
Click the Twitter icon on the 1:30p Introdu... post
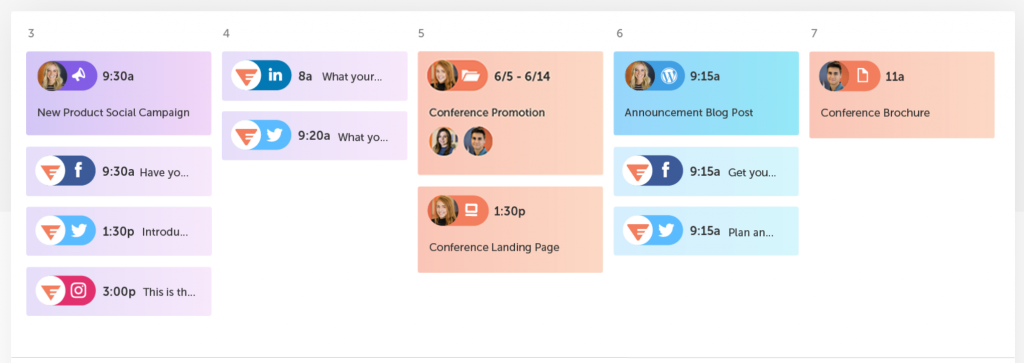click(79, 230)
